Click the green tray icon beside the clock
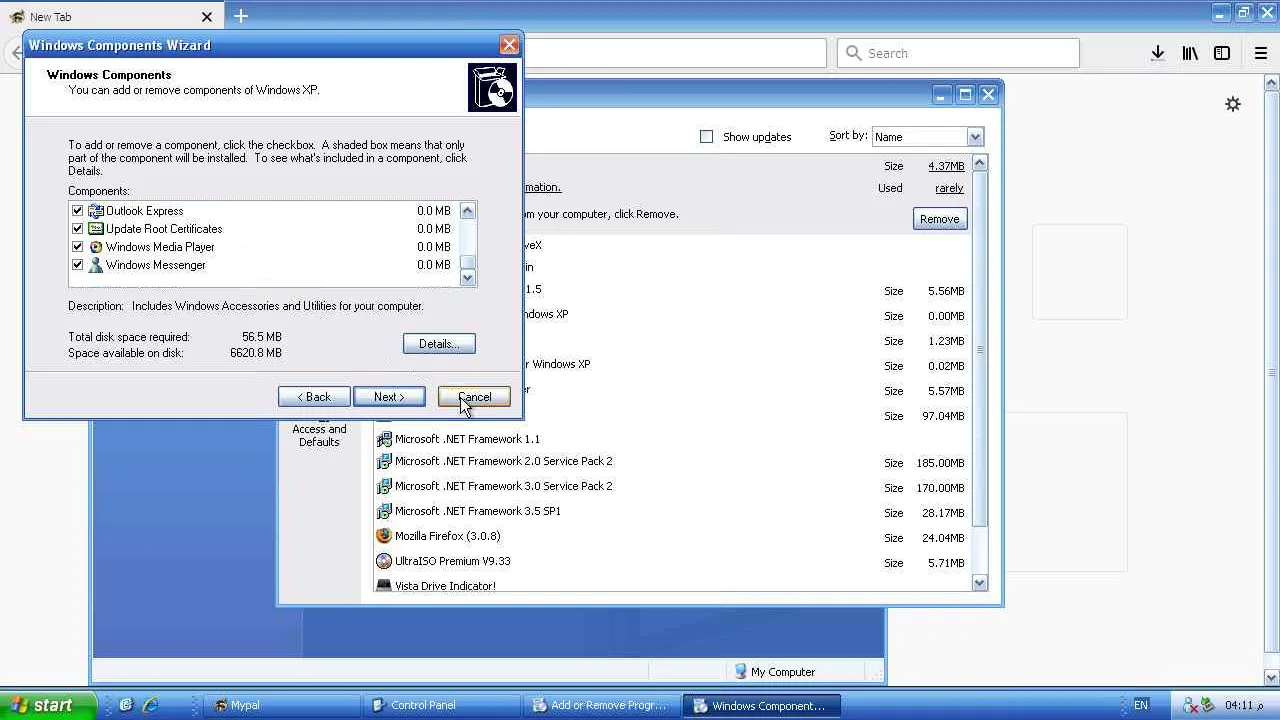 (x=1207, y=705)
